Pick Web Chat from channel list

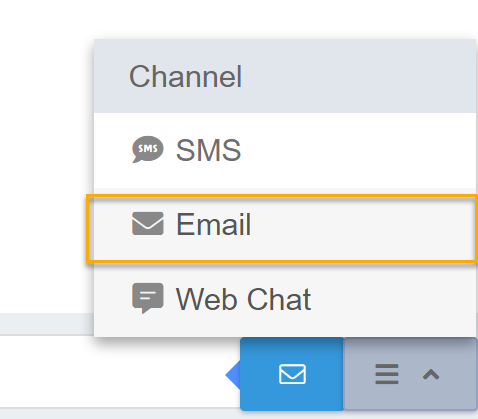coord(285,299)
